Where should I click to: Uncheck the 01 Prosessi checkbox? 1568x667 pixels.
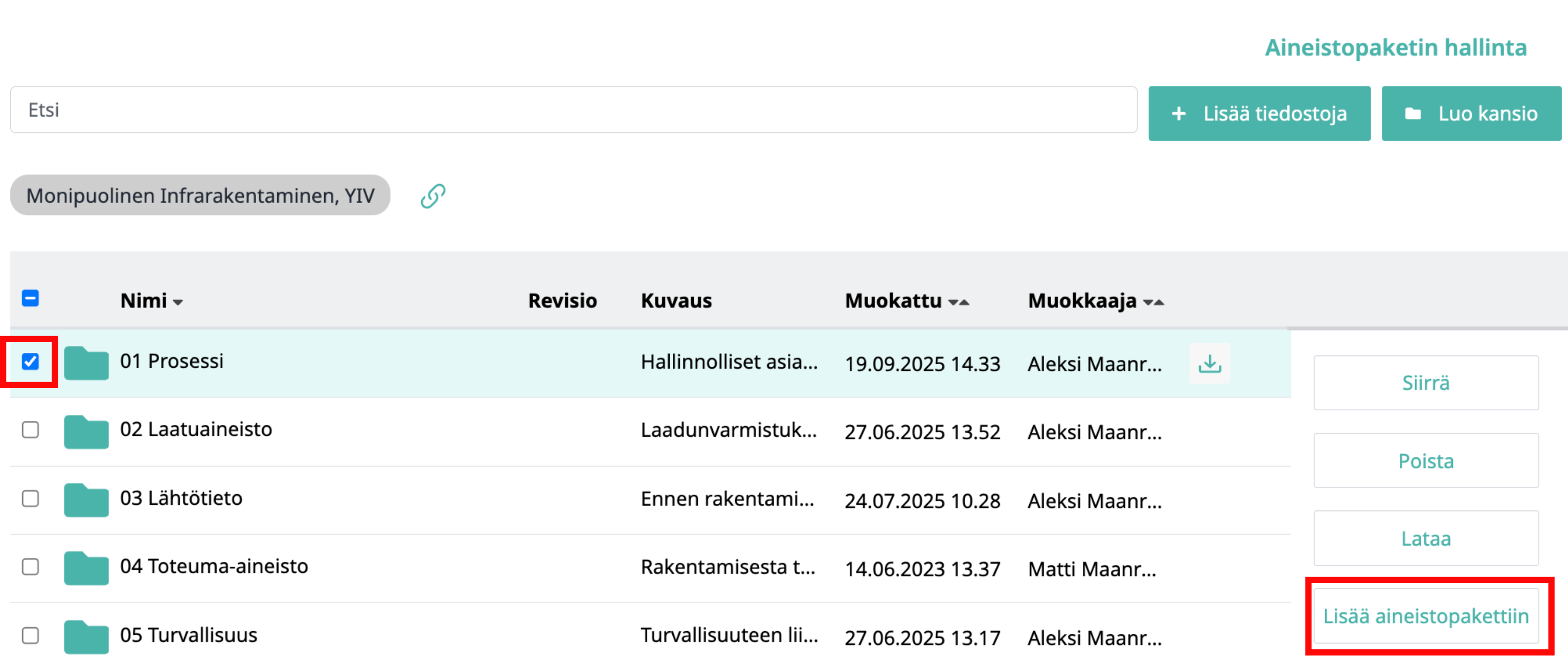coord(31,362)
